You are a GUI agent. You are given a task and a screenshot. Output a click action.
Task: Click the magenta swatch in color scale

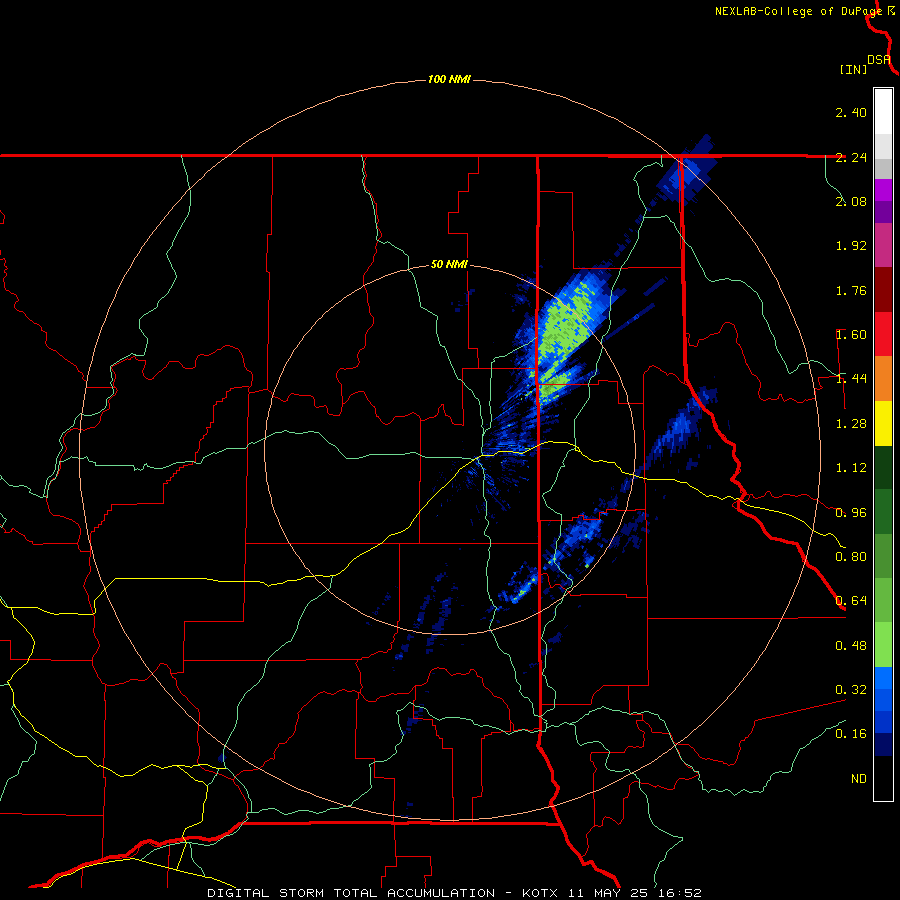pyautogui.click(x=883, y=245)
